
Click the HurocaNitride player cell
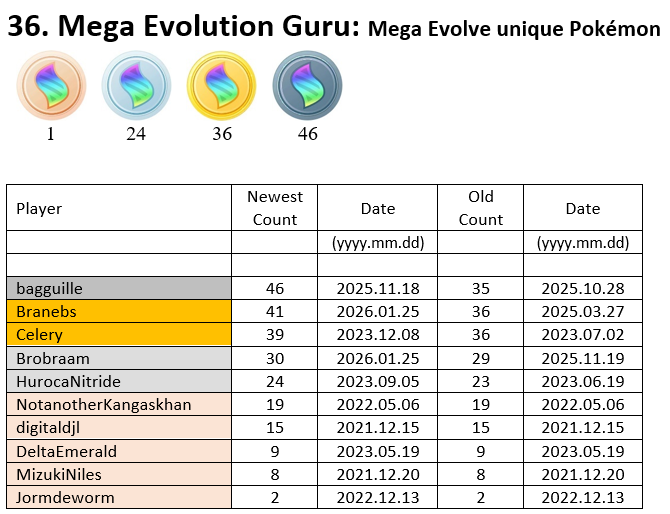(x=68, y=381)
